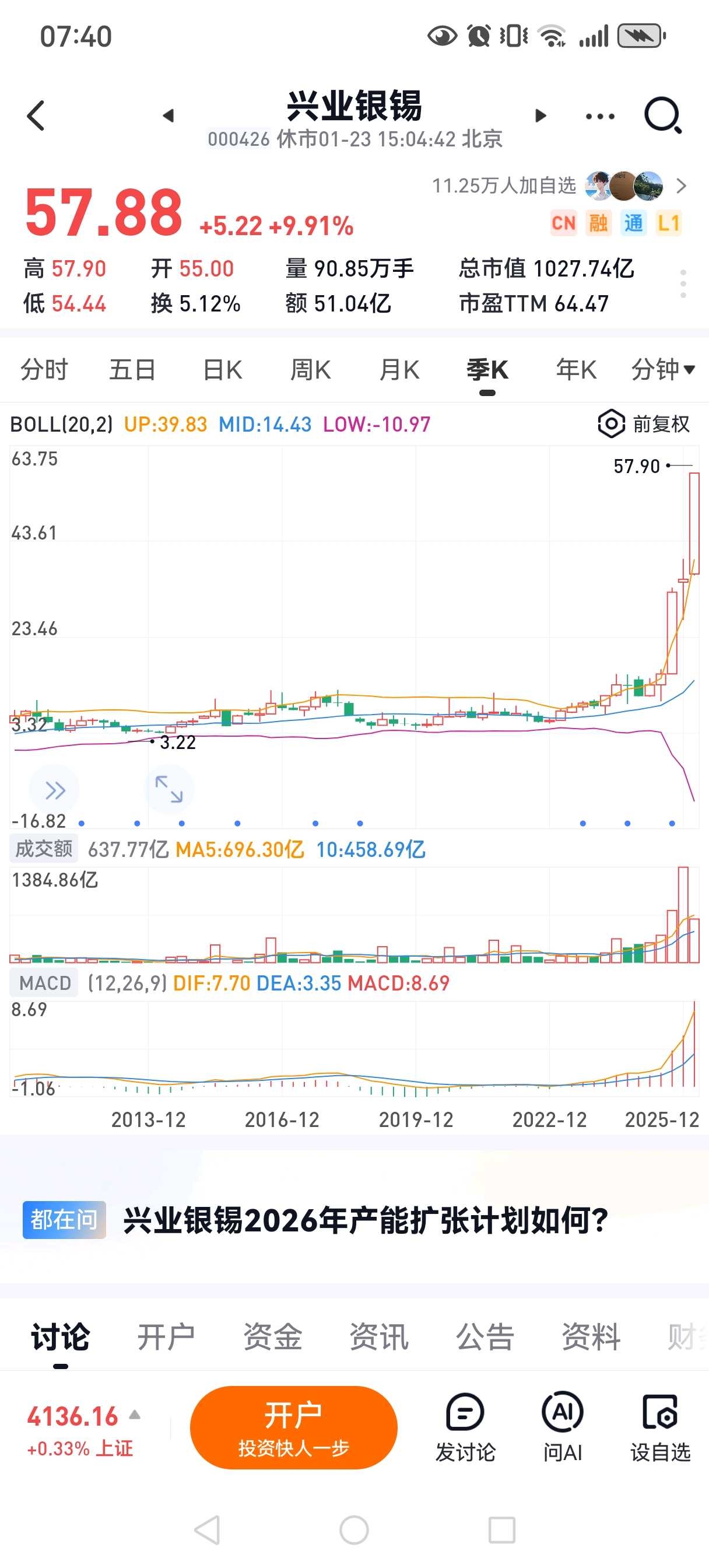Tap the 问AI assistant icon

point(562,1428)
